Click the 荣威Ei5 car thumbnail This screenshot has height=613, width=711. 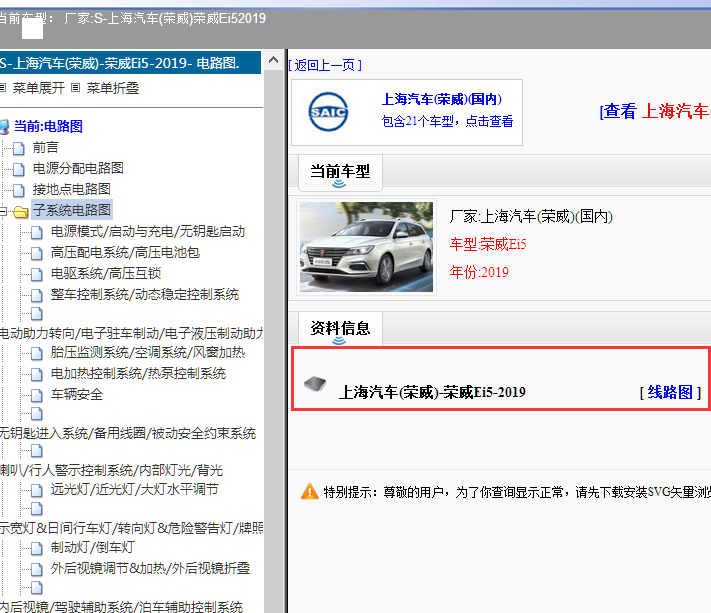tap(366, 247)
